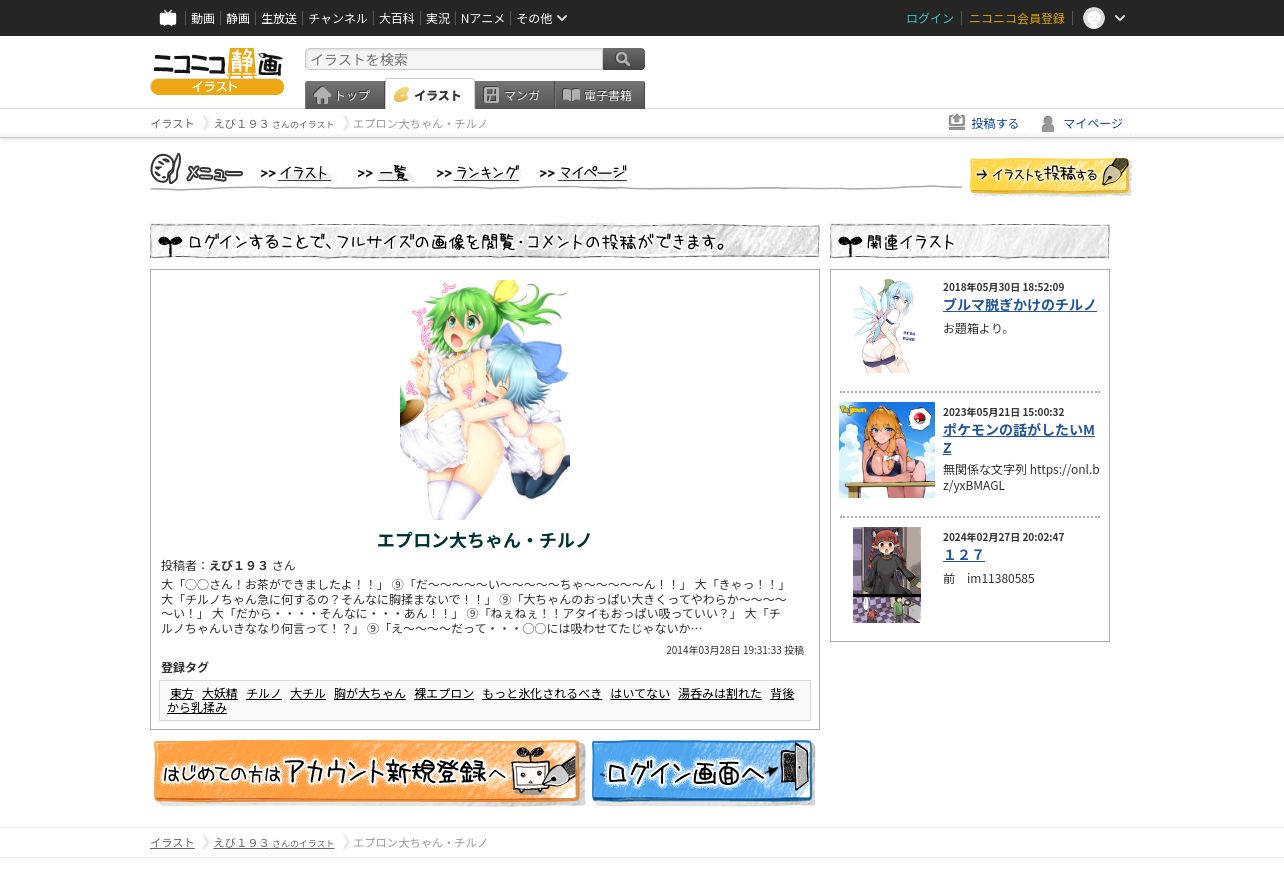1284x869 pixels.
Task: Switch to the マンガ tab
Action: (x=515, y=95)
